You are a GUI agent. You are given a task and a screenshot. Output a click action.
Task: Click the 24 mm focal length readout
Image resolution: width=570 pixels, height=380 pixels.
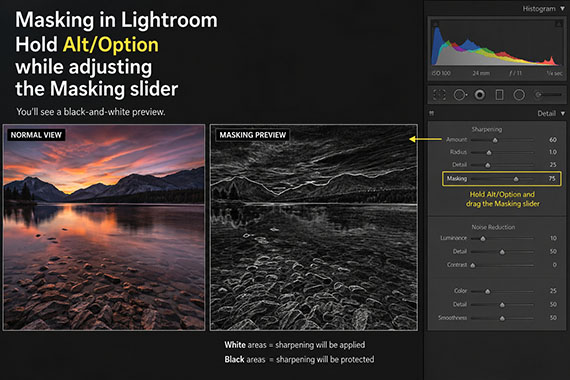click(x=481, y=73)
